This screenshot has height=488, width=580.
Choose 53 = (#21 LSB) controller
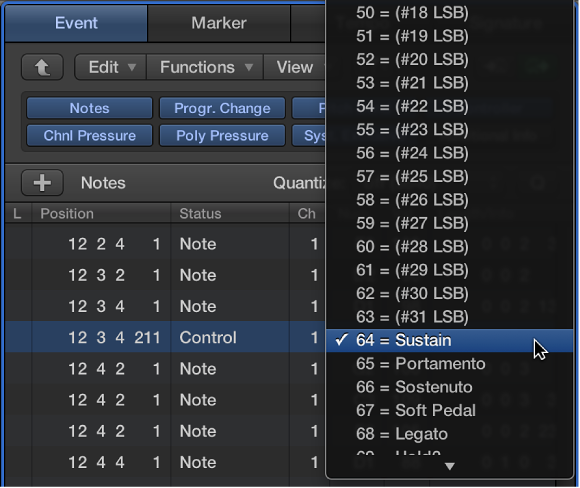(449, 83)
